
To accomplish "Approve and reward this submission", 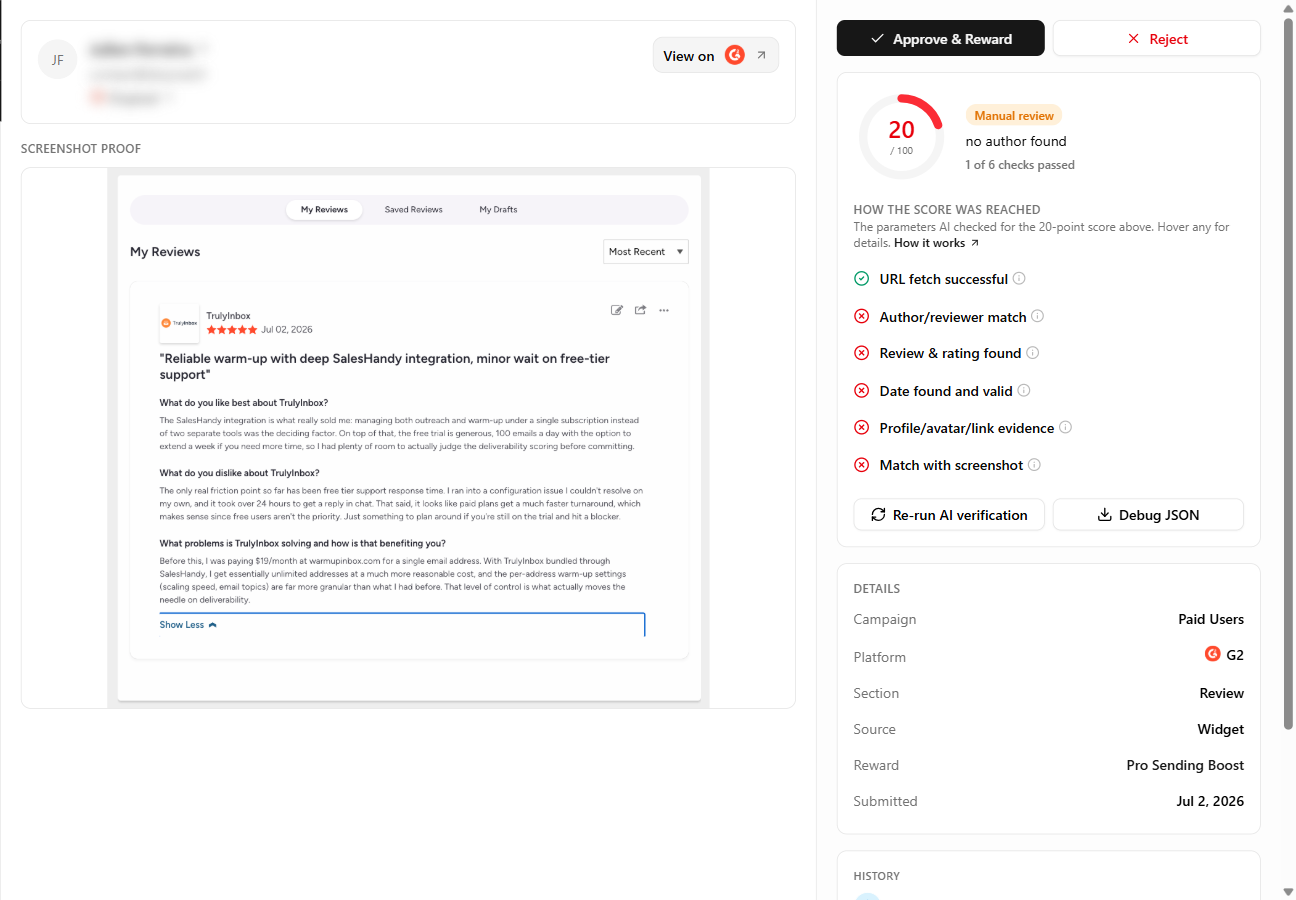I will (941, 39).
